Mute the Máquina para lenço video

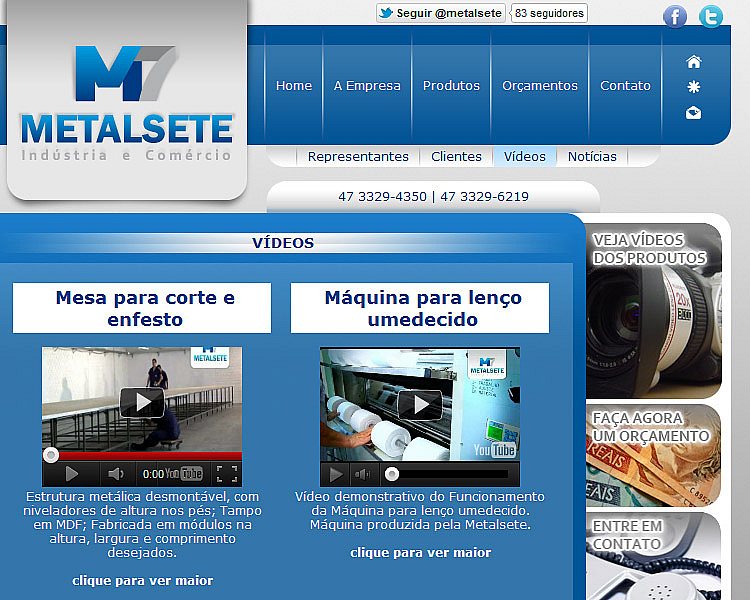363,475
